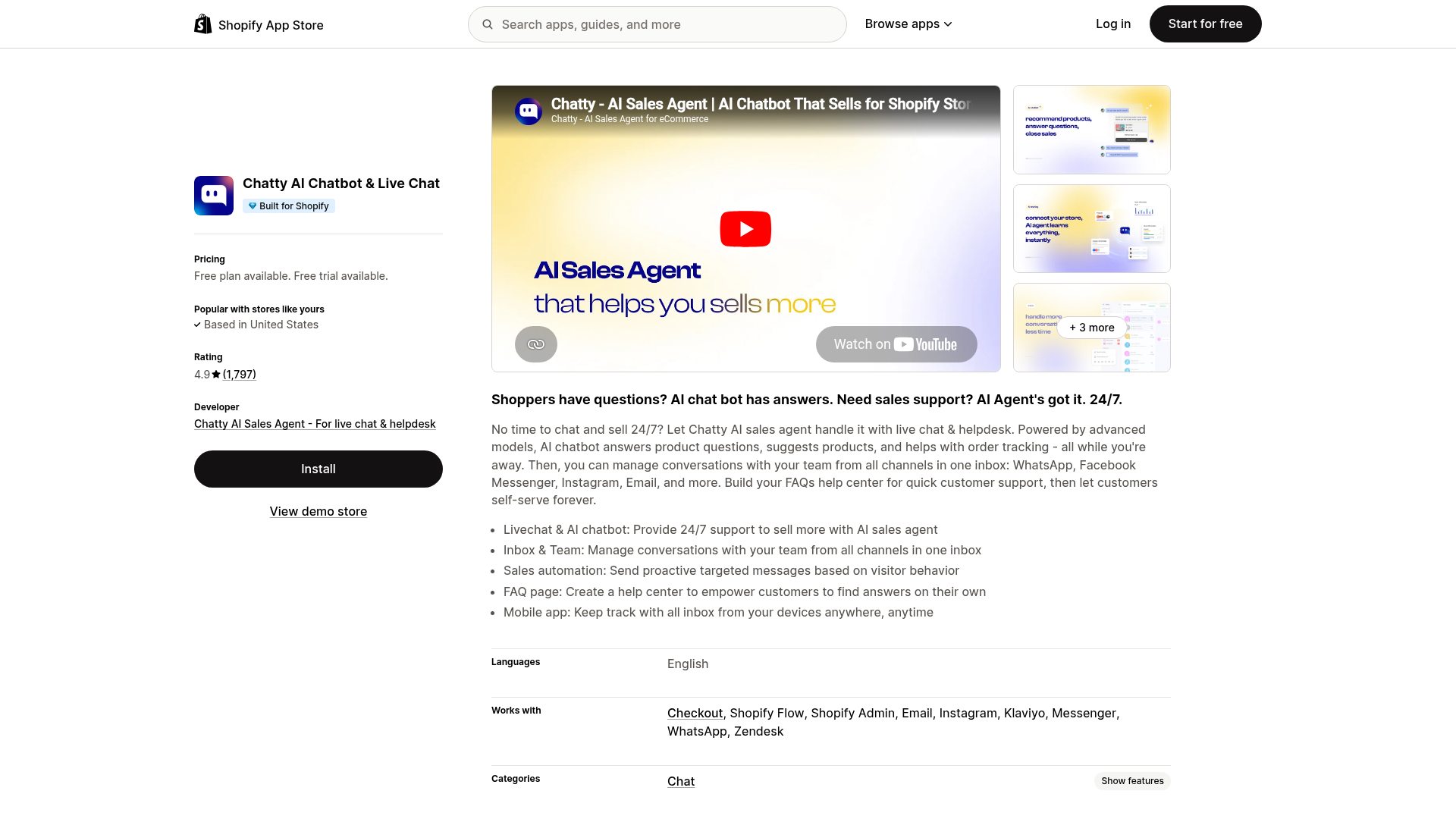Open the 1,797 reviews link

click(x=240, y=375)
